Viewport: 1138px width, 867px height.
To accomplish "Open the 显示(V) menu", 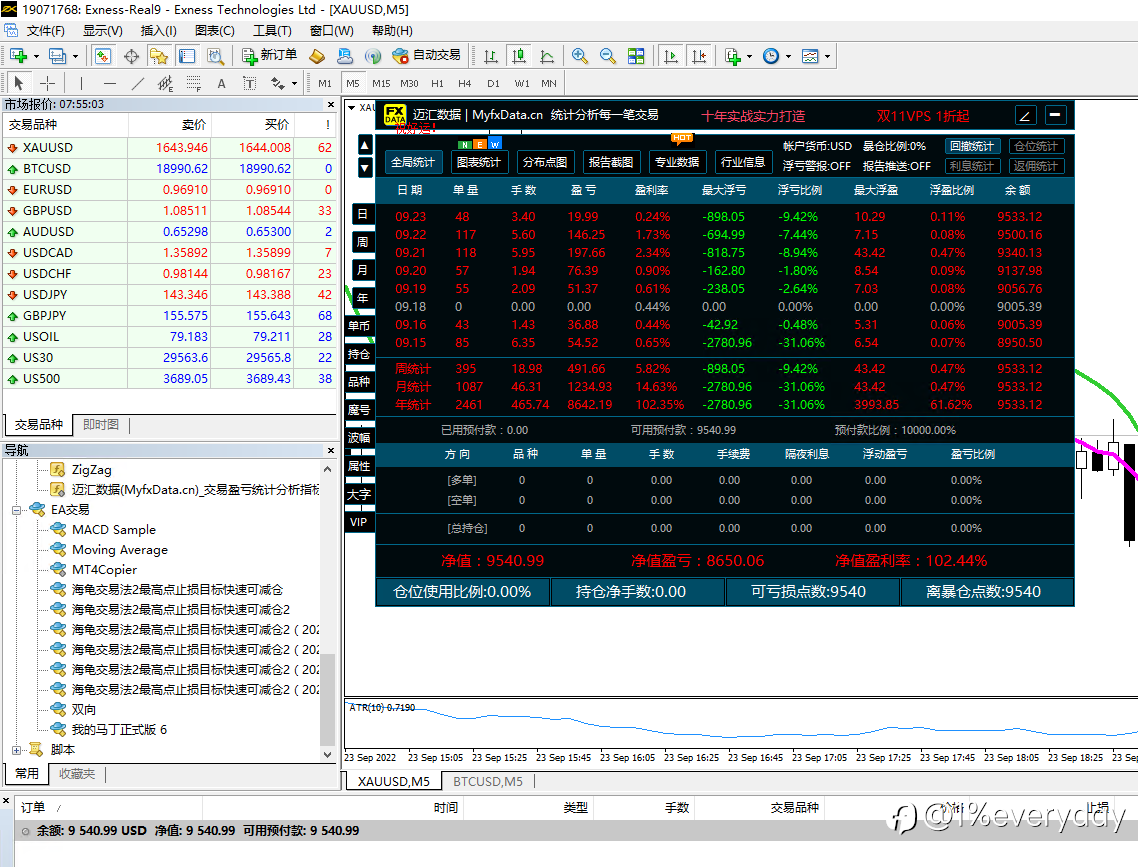I will [x=102, y=30].
